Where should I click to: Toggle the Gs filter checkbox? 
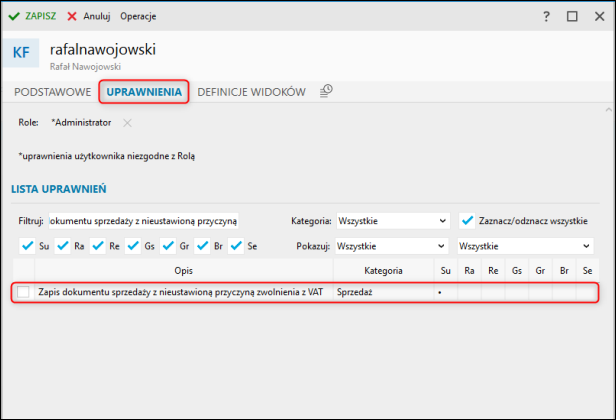(x=133, y=246)
